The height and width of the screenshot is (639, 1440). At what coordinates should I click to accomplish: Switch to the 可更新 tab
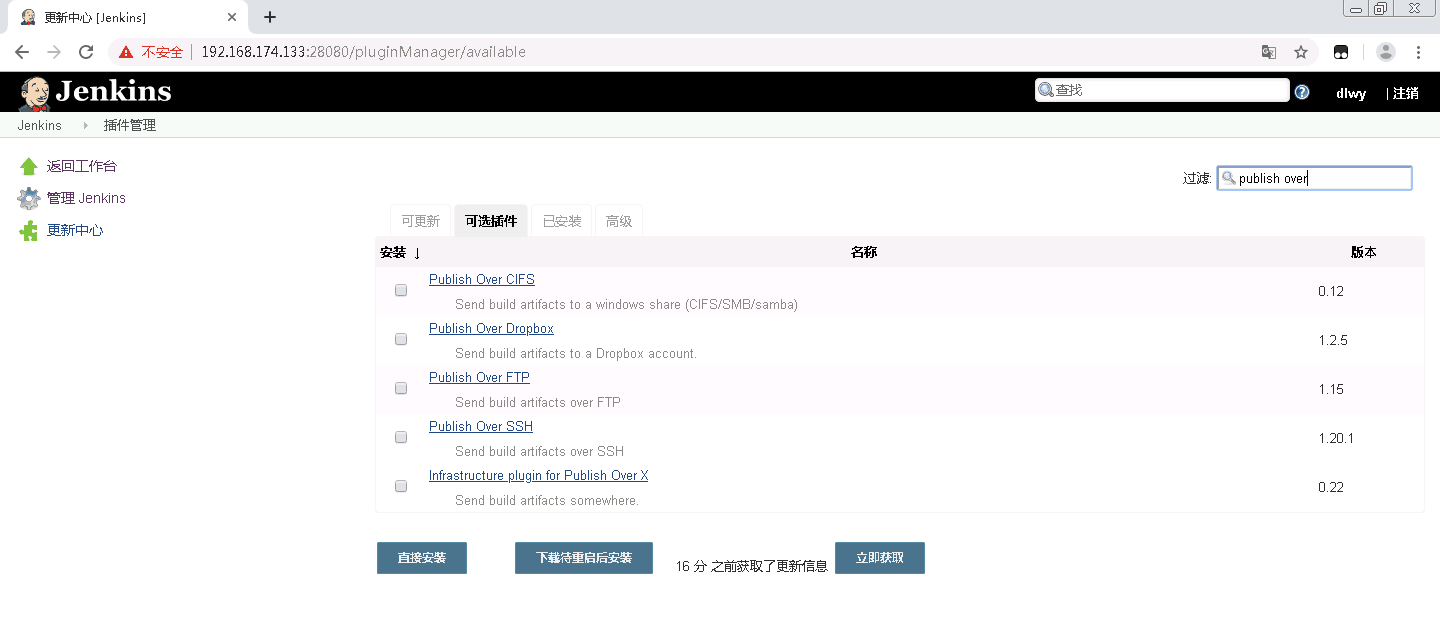pyautogui.click(x=420, y=221)
